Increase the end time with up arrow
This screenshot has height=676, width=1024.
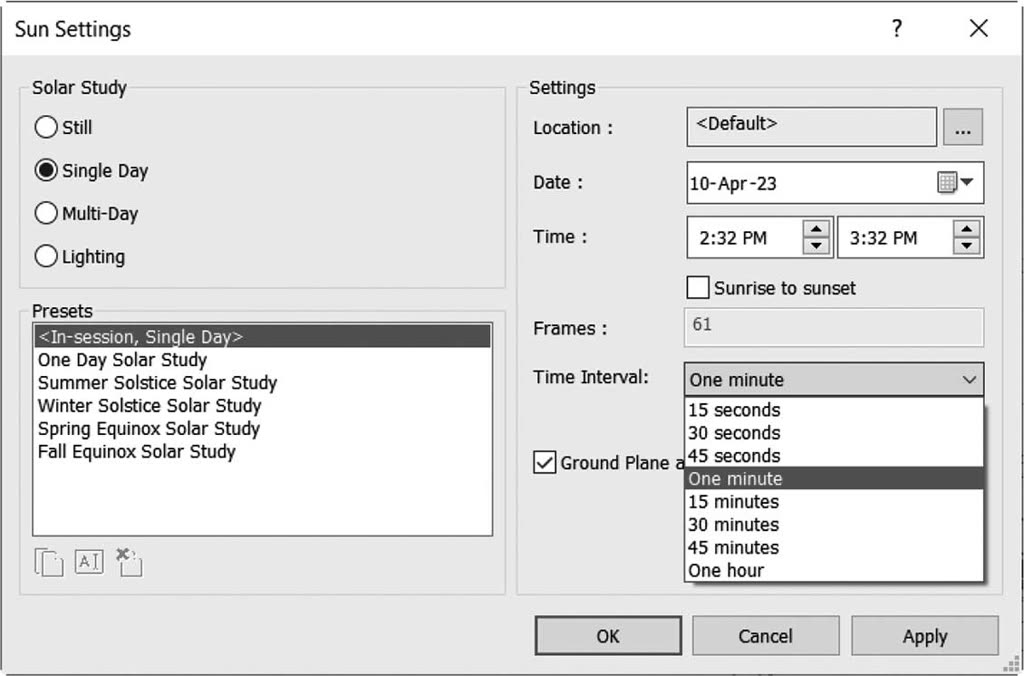pos(967,229)
